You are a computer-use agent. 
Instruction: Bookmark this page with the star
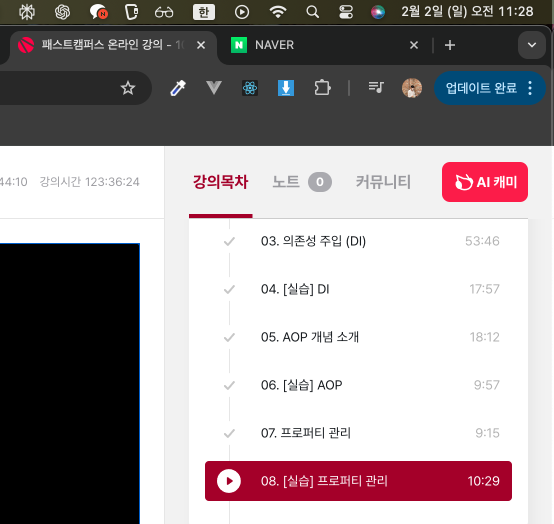tap(128, 88)
